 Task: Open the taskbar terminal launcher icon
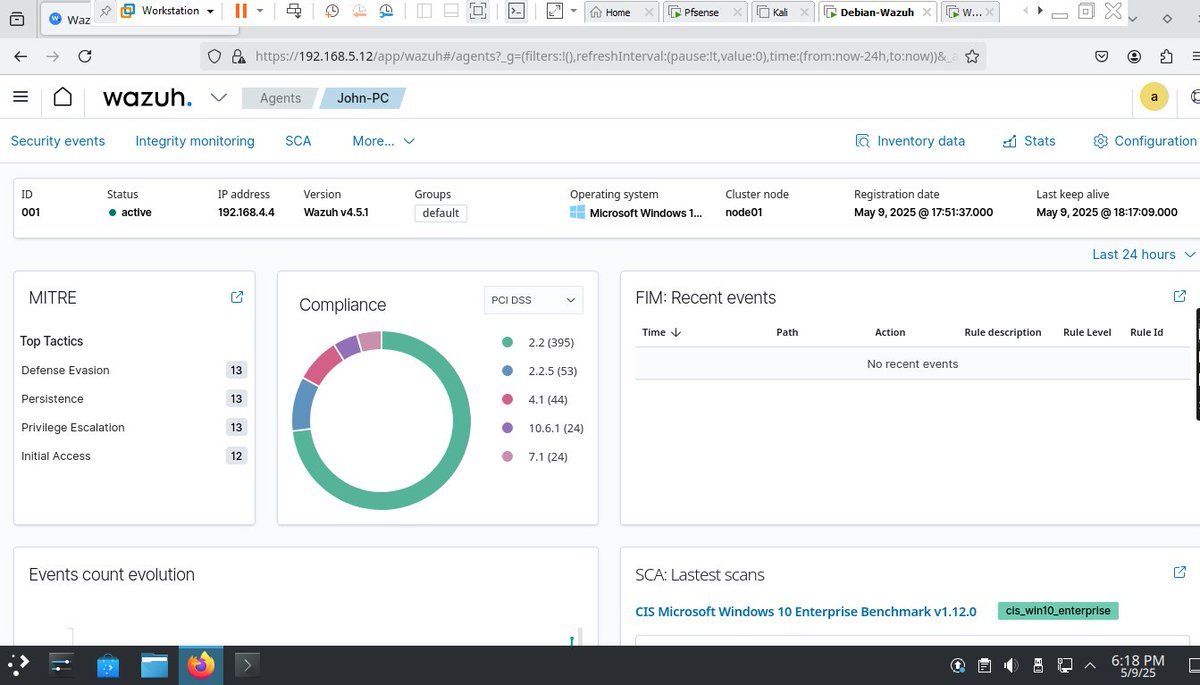[x=247, y=665]
